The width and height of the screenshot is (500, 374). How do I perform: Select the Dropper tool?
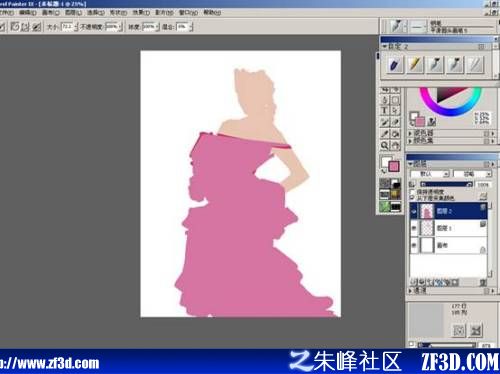(x=384, y=134)
